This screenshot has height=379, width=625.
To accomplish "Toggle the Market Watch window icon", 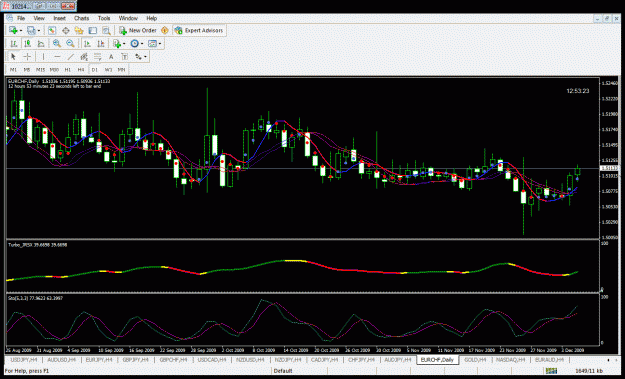I will (52, 30).
